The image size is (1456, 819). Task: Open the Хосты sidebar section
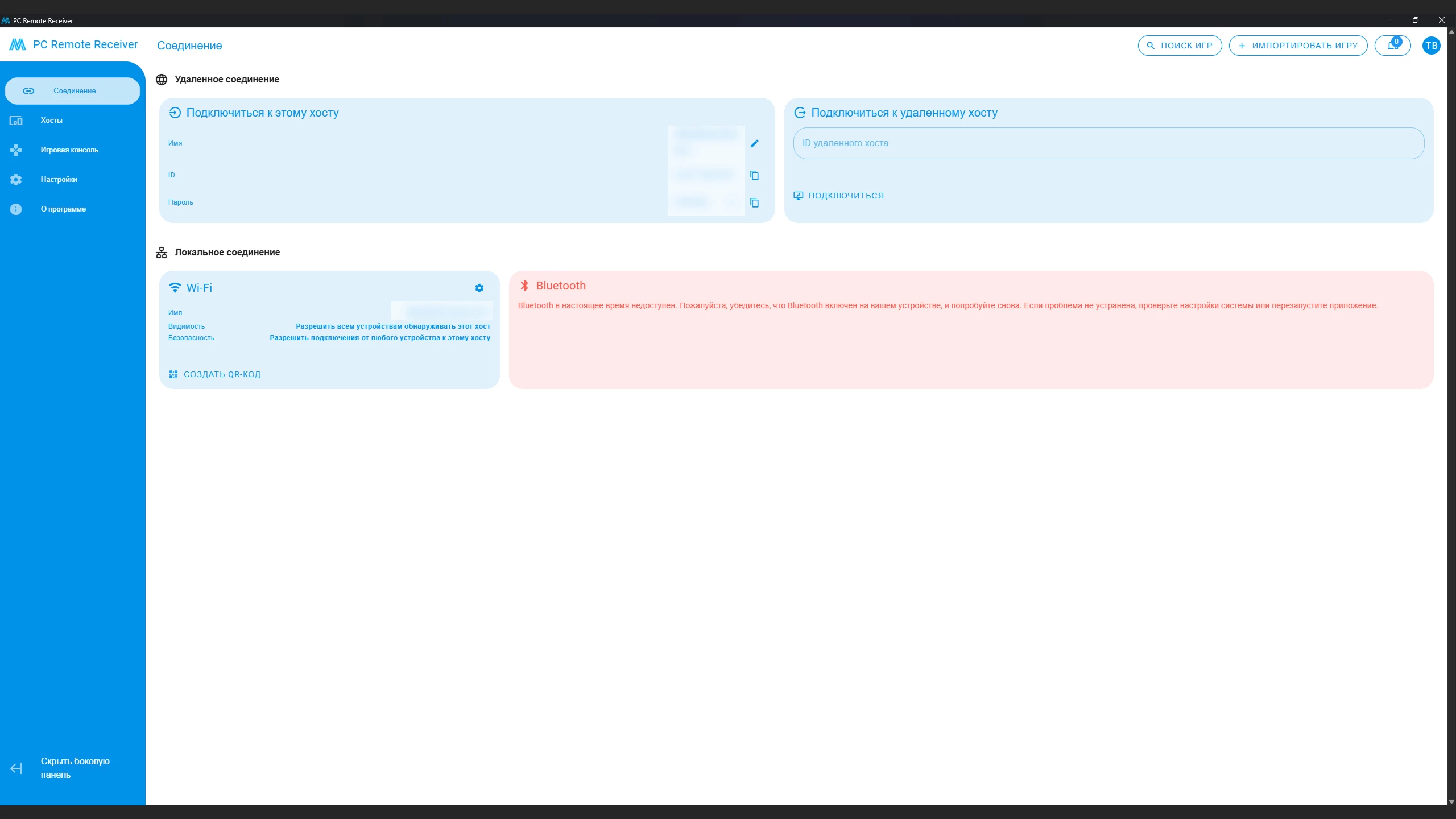[51, 121]
